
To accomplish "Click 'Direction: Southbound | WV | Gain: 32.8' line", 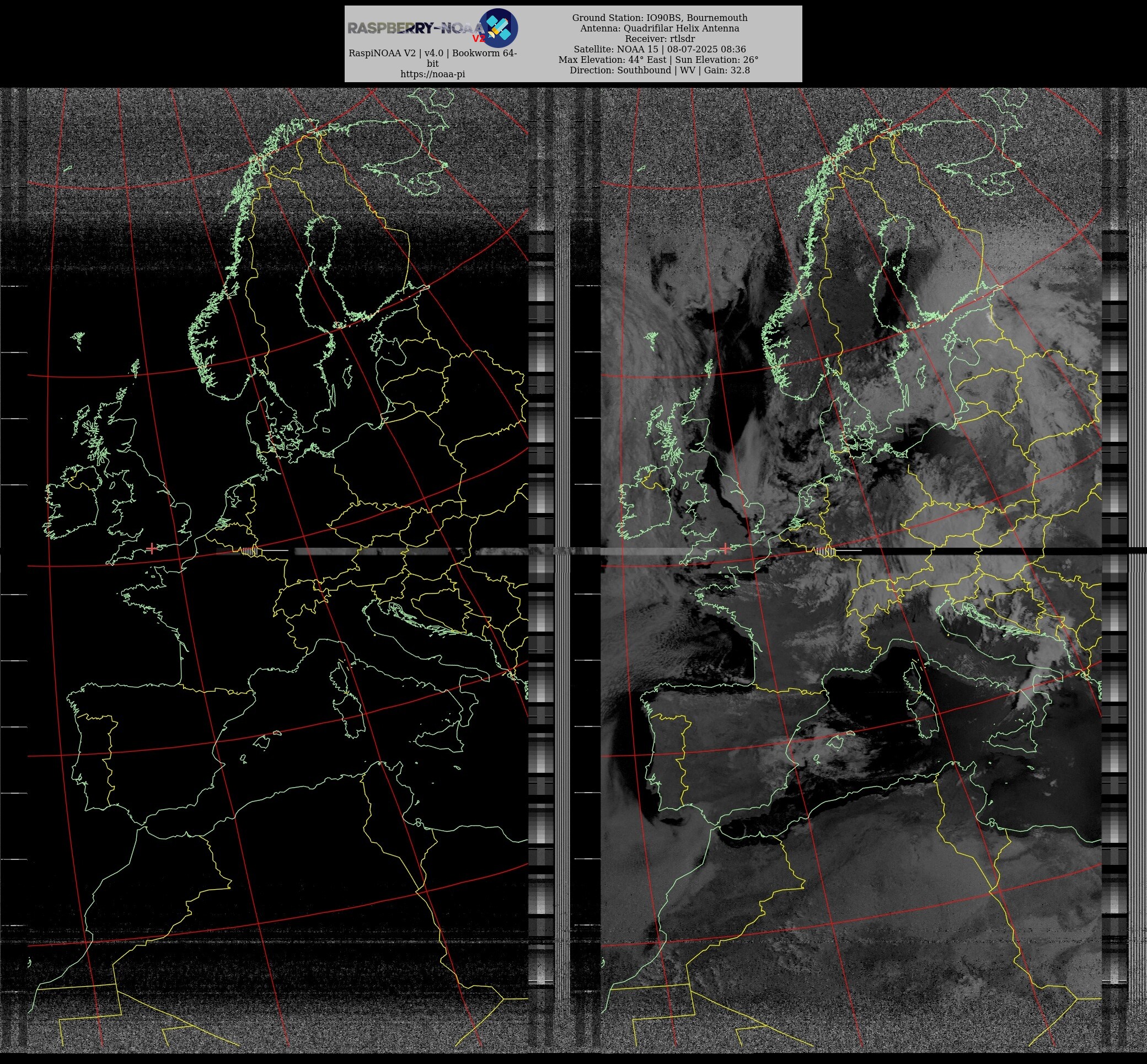I will [660, 70].
